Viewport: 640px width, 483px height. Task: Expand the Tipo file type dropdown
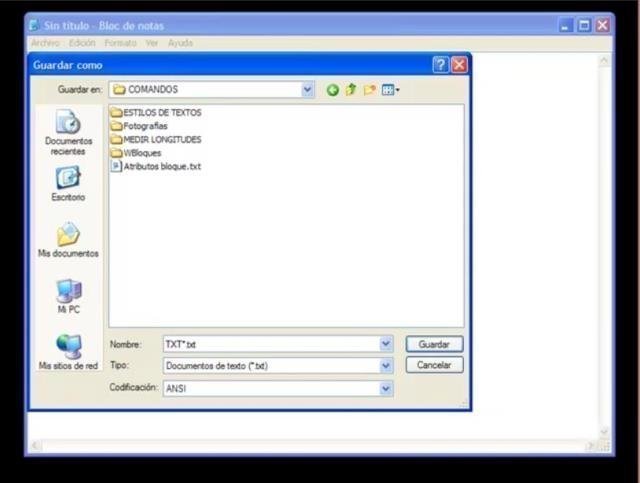(386, 365)
